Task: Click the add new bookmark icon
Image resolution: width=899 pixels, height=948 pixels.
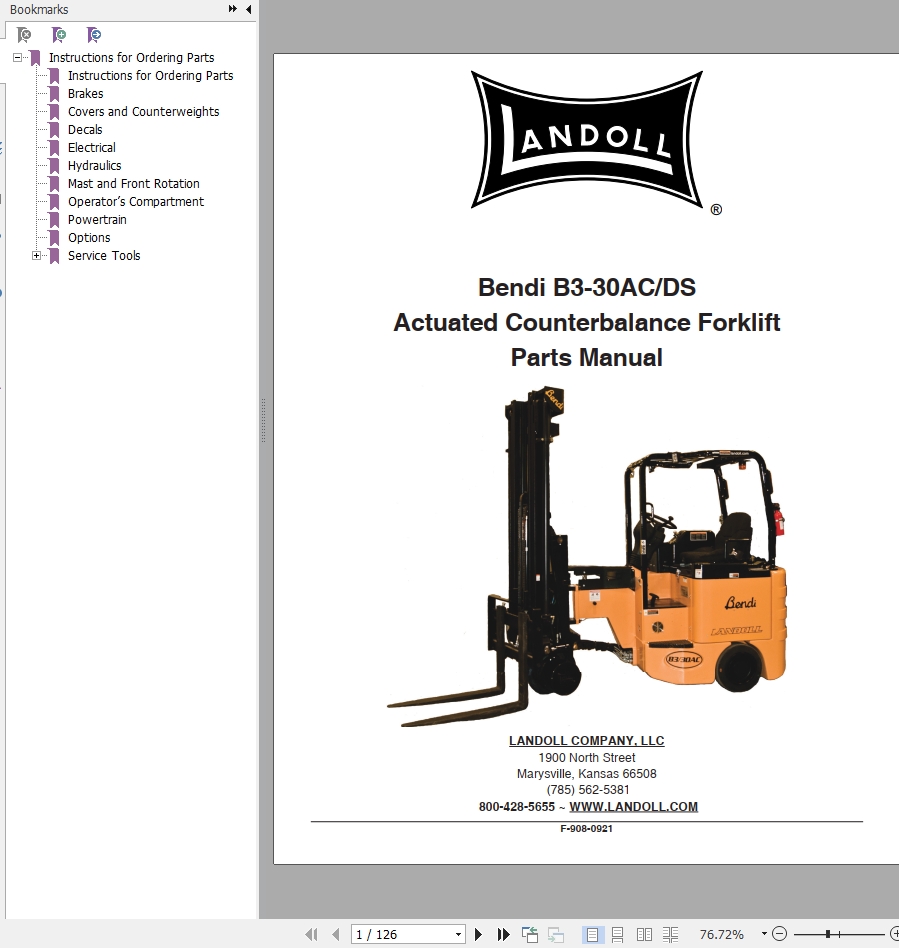Action: 59,35
